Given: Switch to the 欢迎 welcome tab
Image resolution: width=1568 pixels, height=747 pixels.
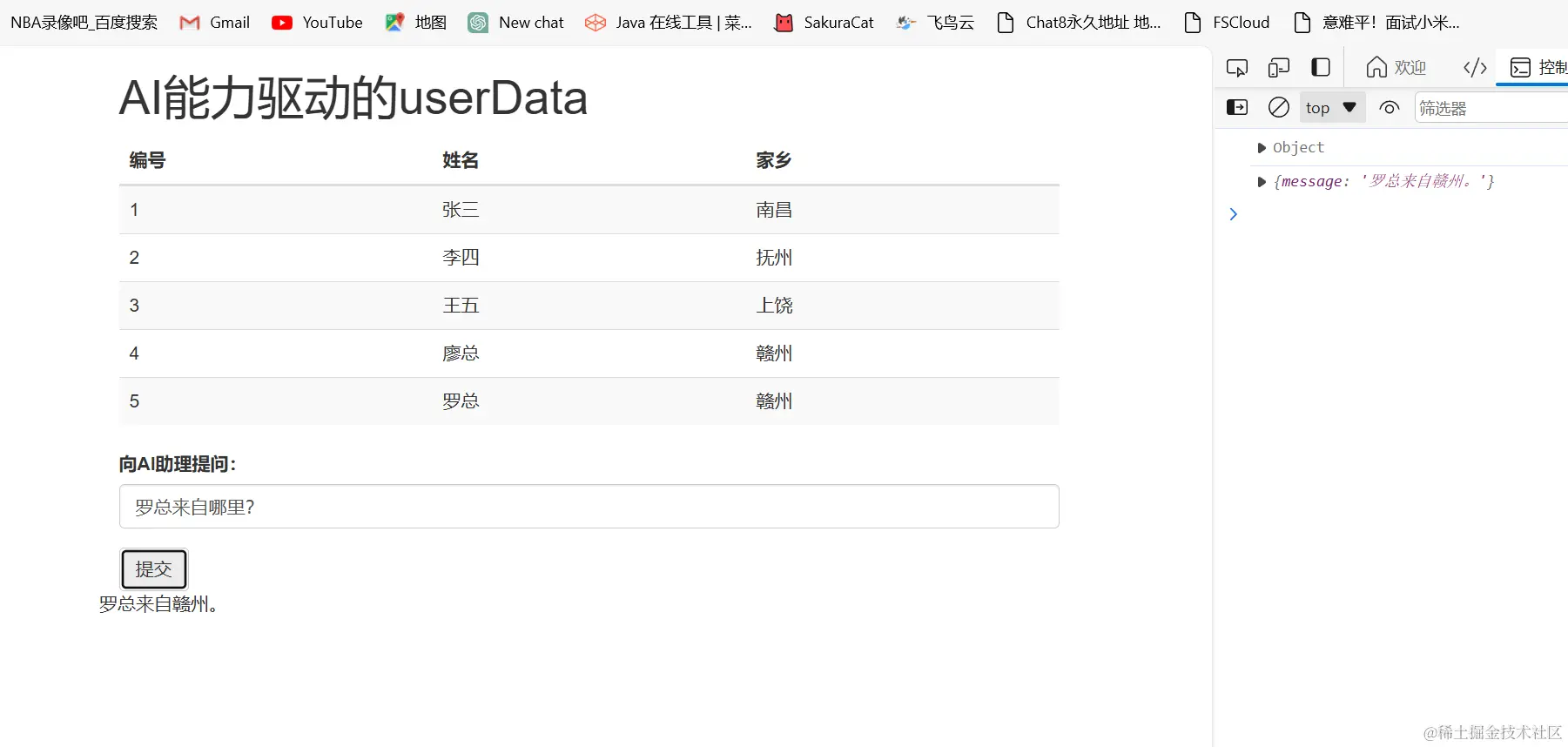Looking at the screenshot, I should point(1396,68).
